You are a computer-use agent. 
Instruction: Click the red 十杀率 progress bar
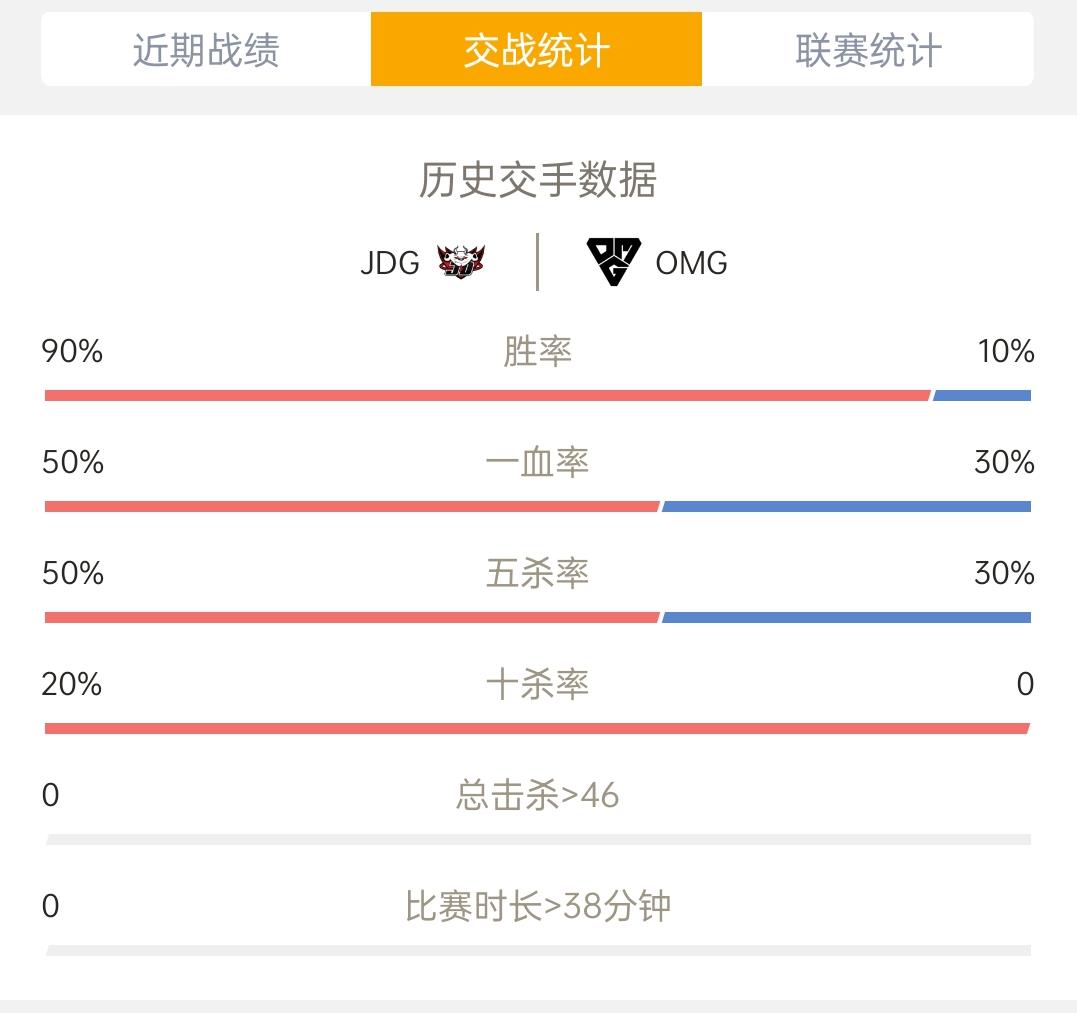coord(538,729)
